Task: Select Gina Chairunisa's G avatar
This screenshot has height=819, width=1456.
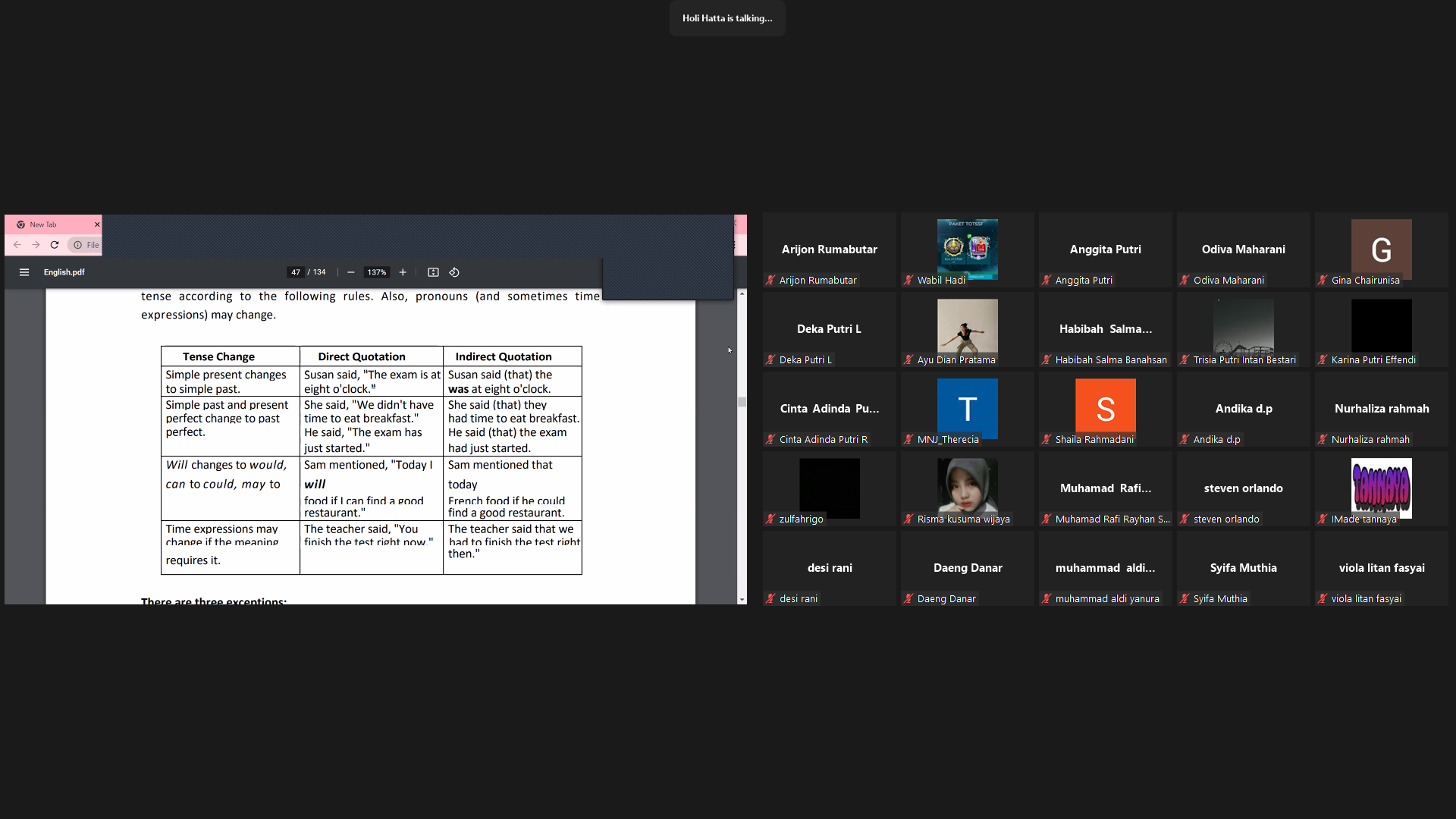Action: 1382,249
